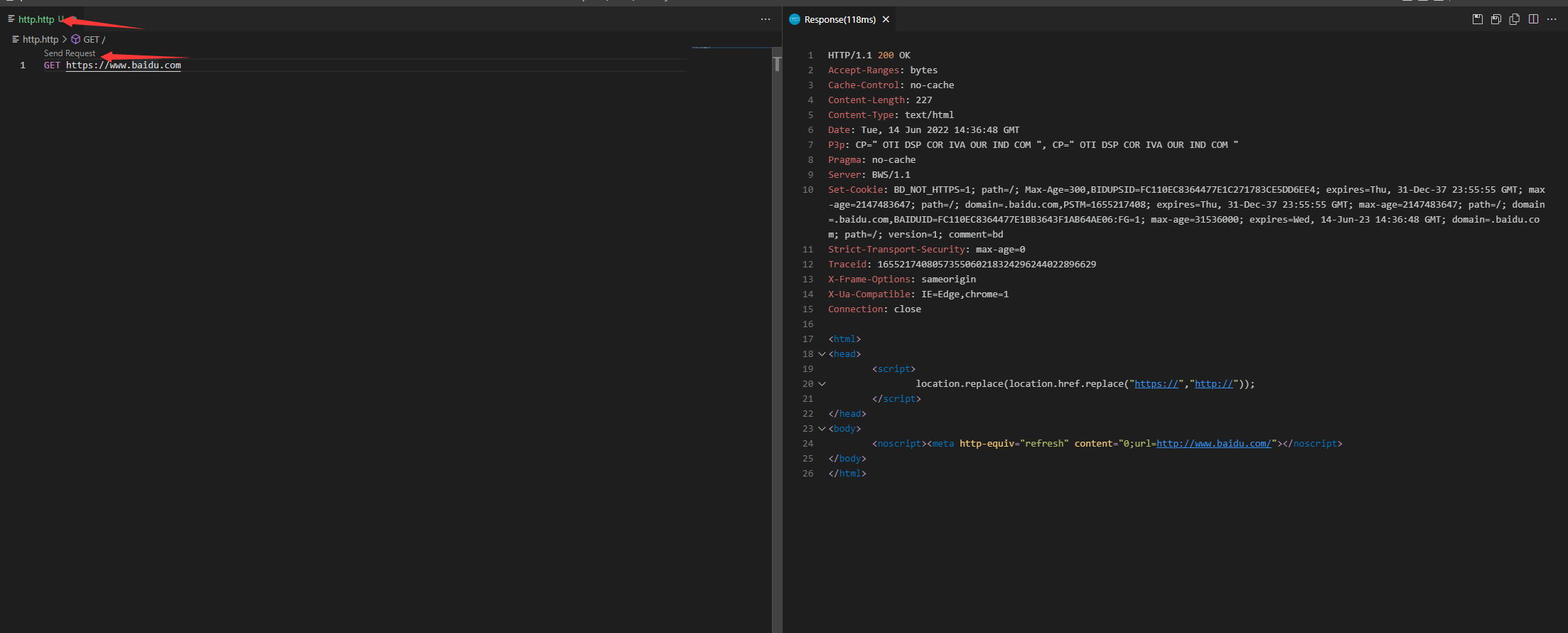Click the X-Ua-Compatible header line

918,294
